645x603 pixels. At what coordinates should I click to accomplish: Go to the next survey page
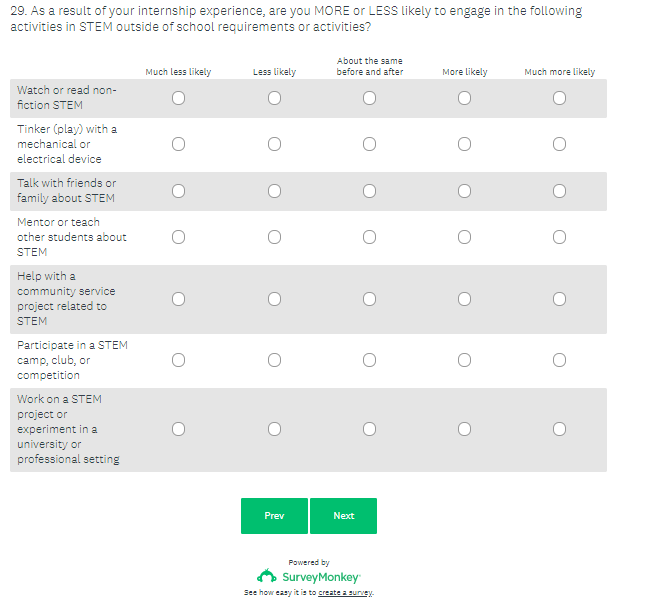[343, 516]
